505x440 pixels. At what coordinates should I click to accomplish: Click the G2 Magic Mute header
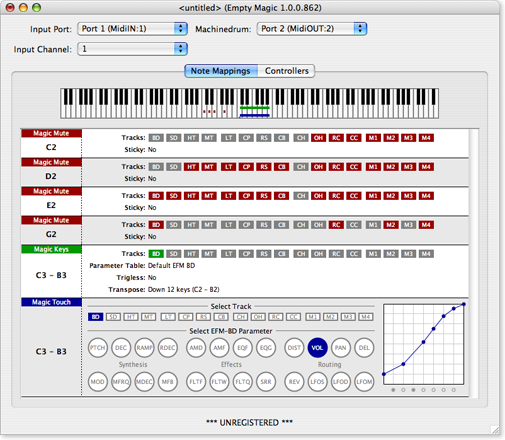pos(51,220)
